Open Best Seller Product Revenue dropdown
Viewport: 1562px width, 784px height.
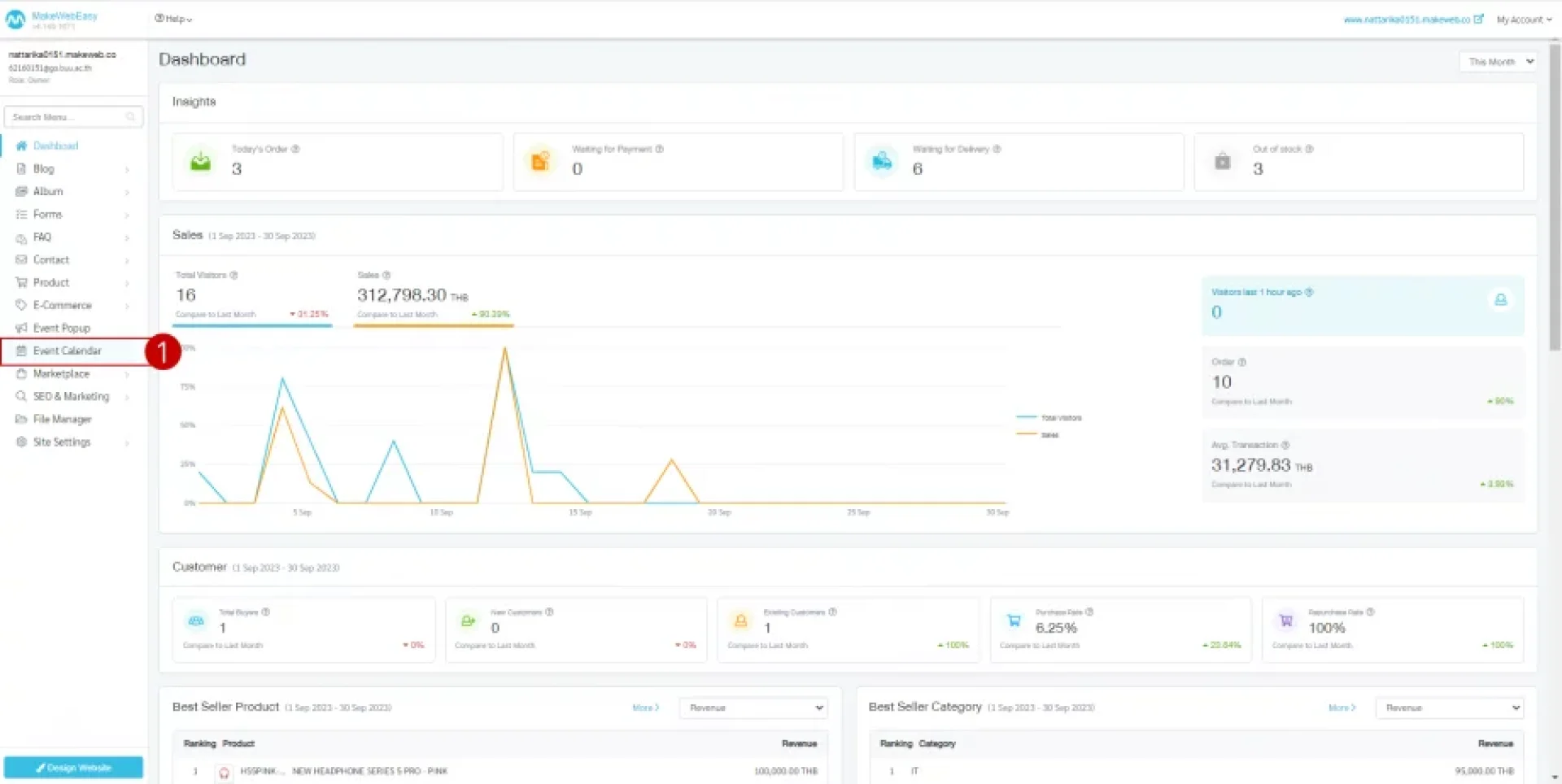753,708
